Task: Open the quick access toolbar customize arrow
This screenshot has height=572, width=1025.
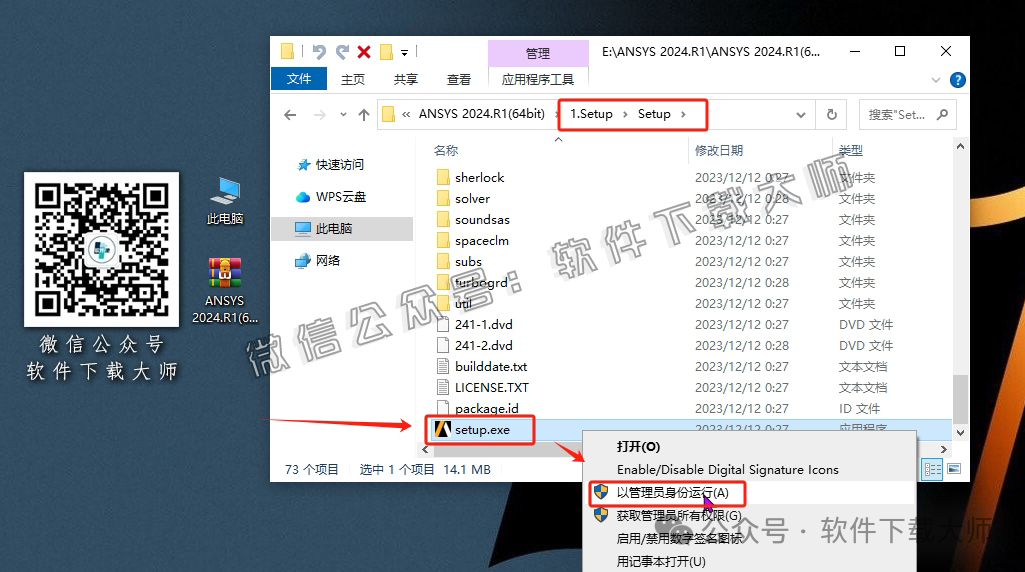Action: (x=405, y=52)
